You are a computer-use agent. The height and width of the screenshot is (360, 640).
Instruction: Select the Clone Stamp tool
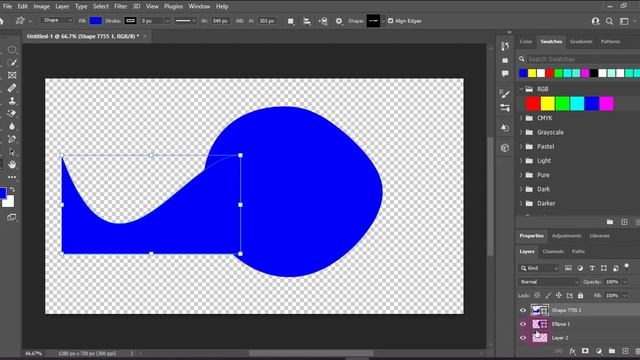[12, 100]
